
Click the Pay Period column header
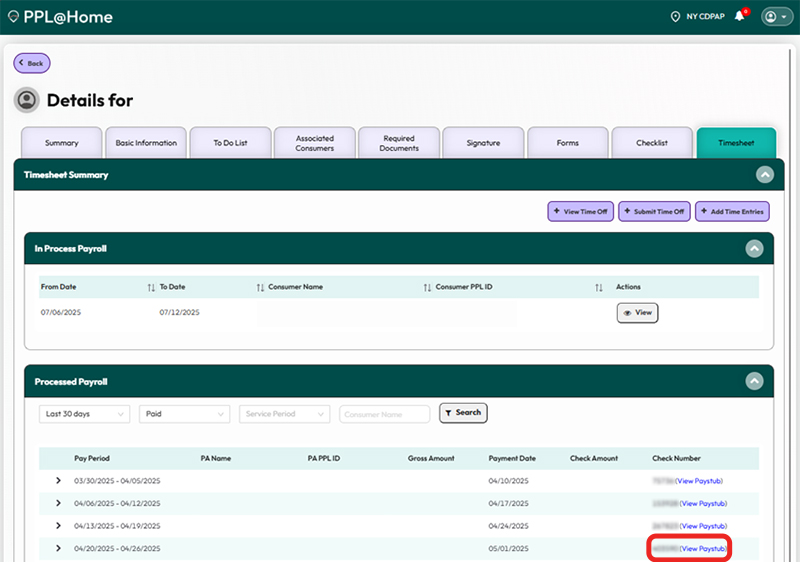coord(92,458)
